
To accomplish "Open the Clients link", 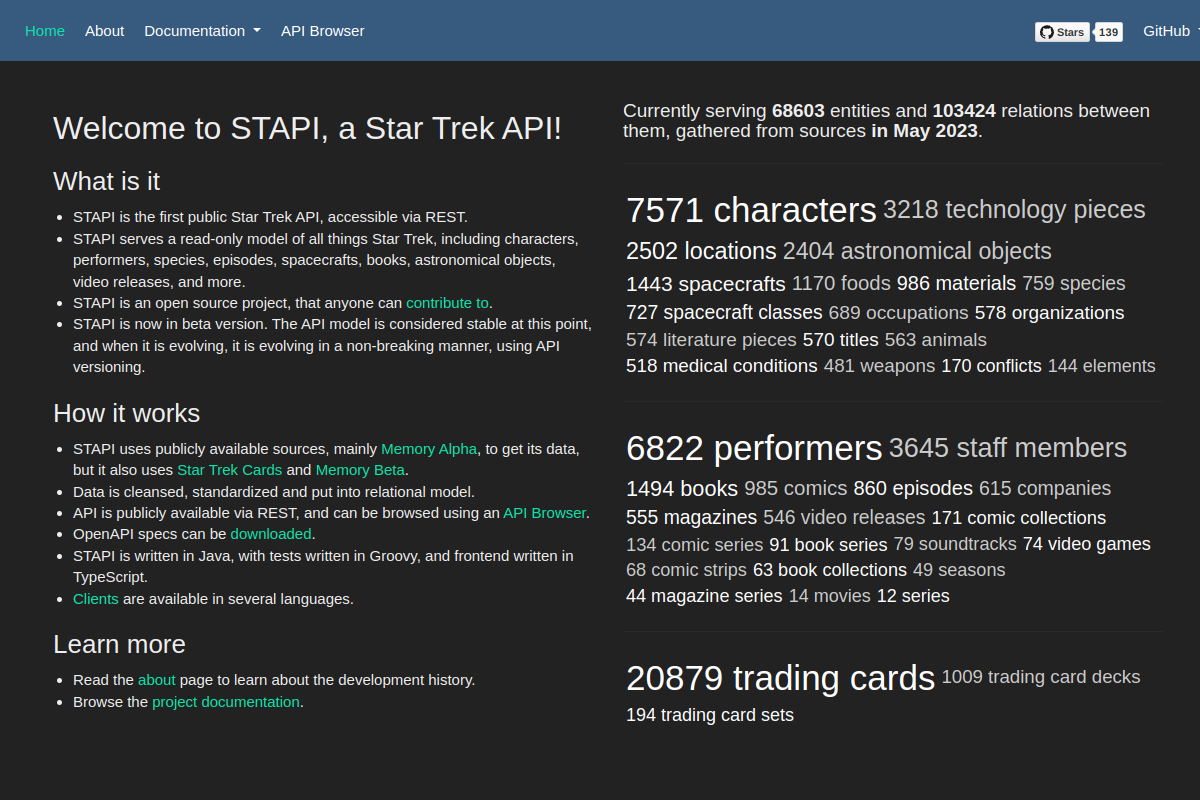I will pos(96,599).
